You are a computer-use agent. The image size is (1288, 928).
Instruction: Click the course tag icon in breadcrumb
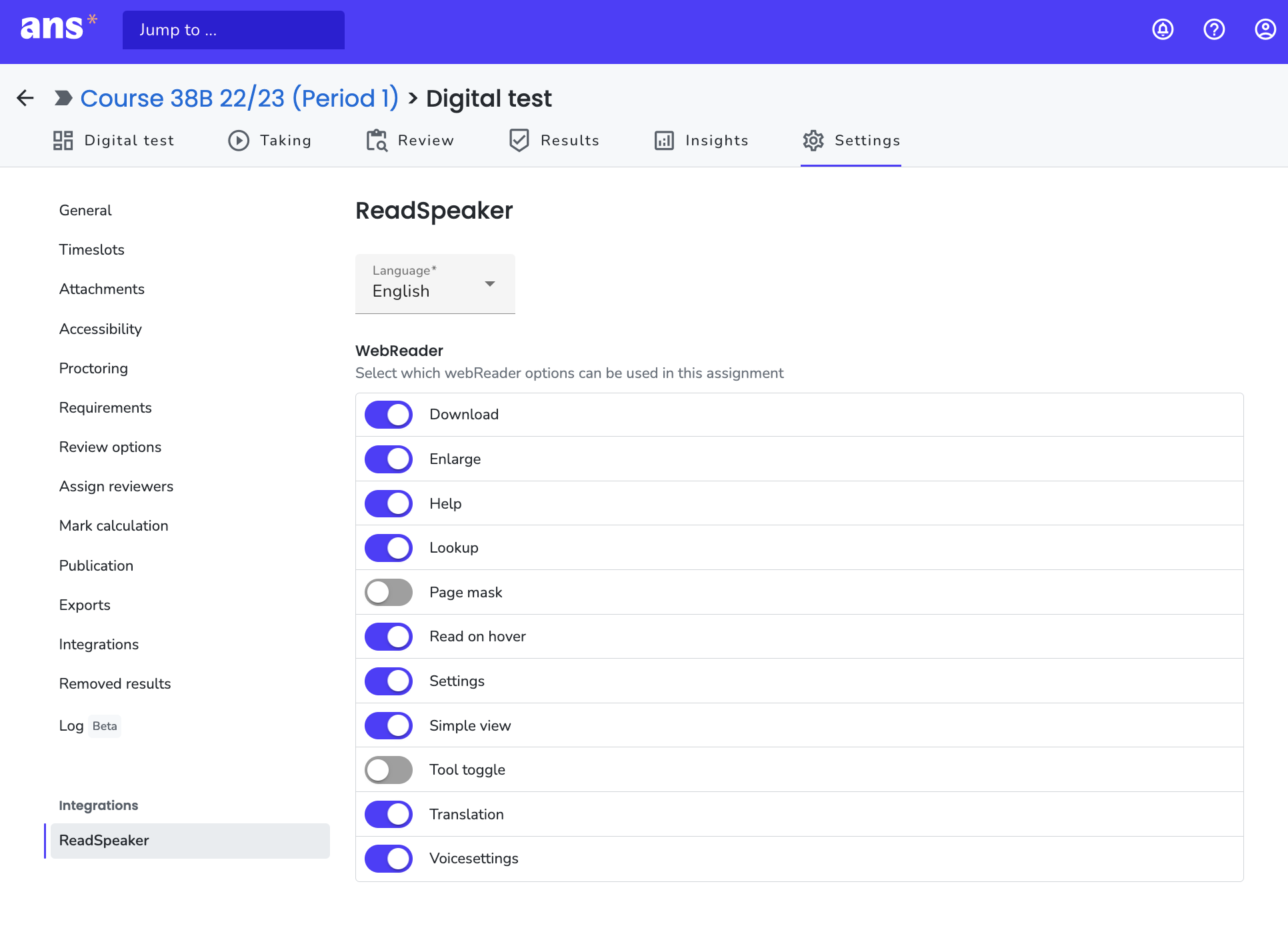click(63, 98)
